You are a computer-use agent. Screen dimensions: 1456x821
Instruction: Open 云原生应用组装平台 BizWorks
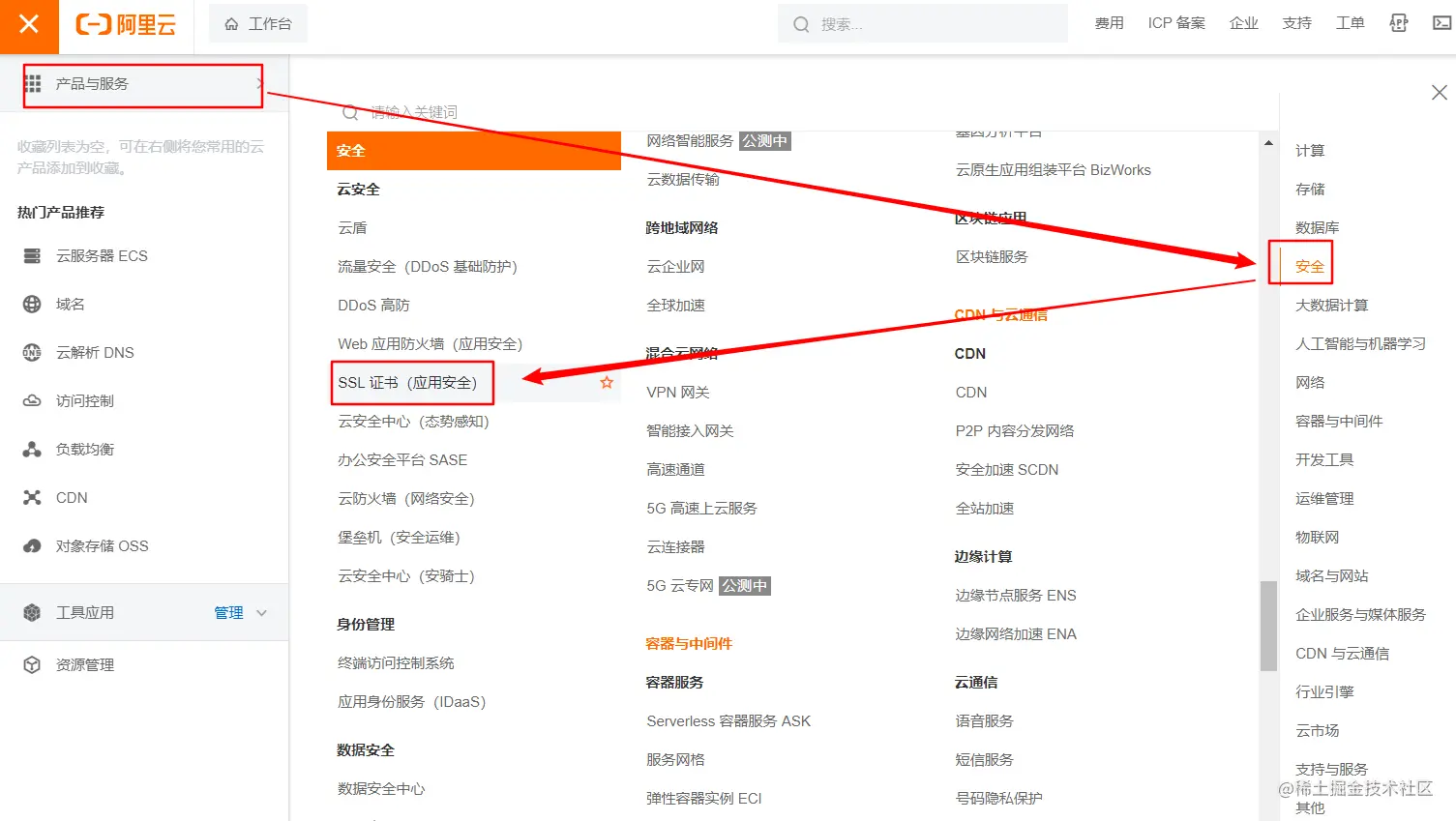1053,169
